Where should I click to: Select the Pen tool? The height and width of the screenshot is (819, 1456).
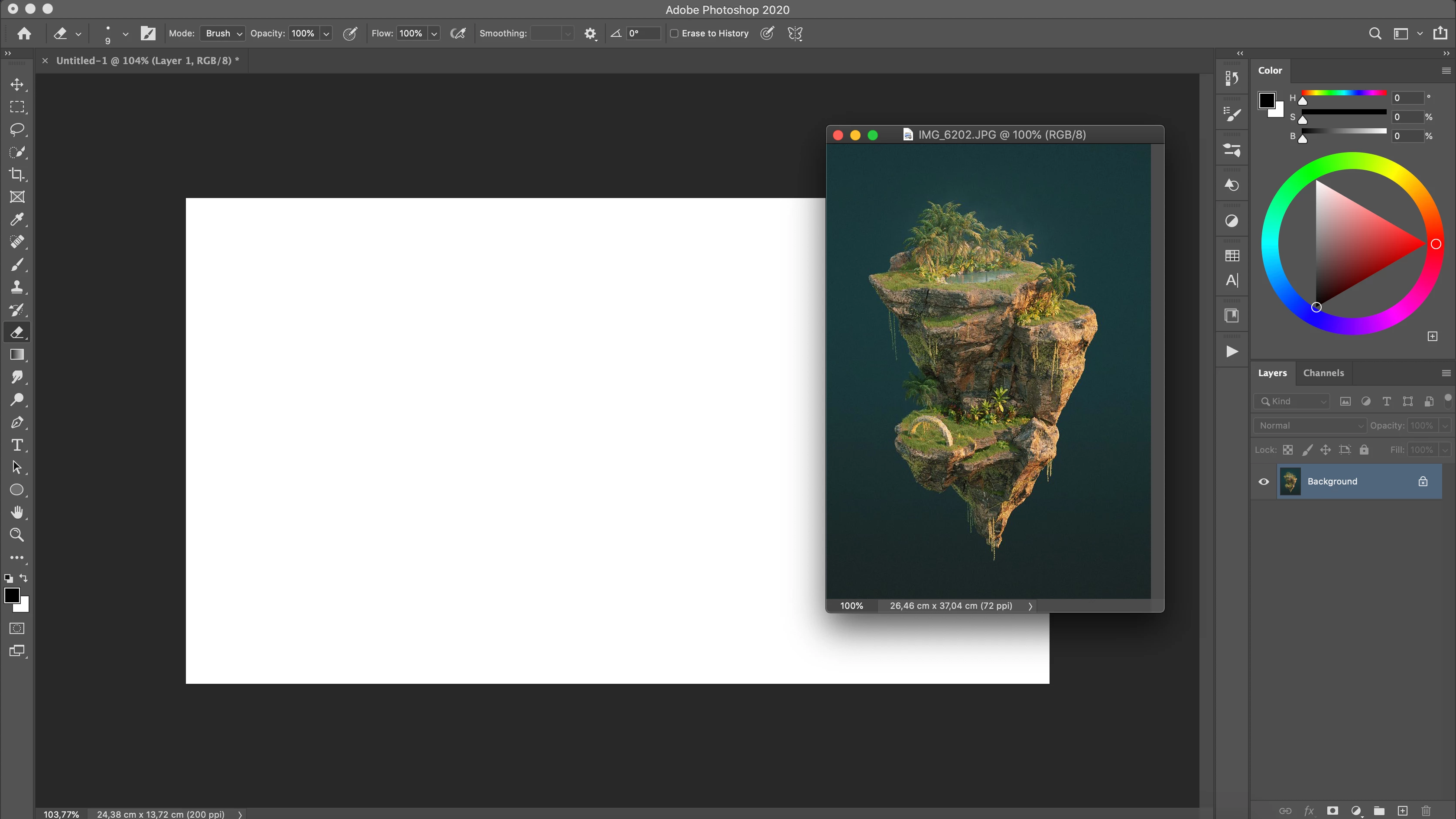pyautogui.click(x=17, y=422)
